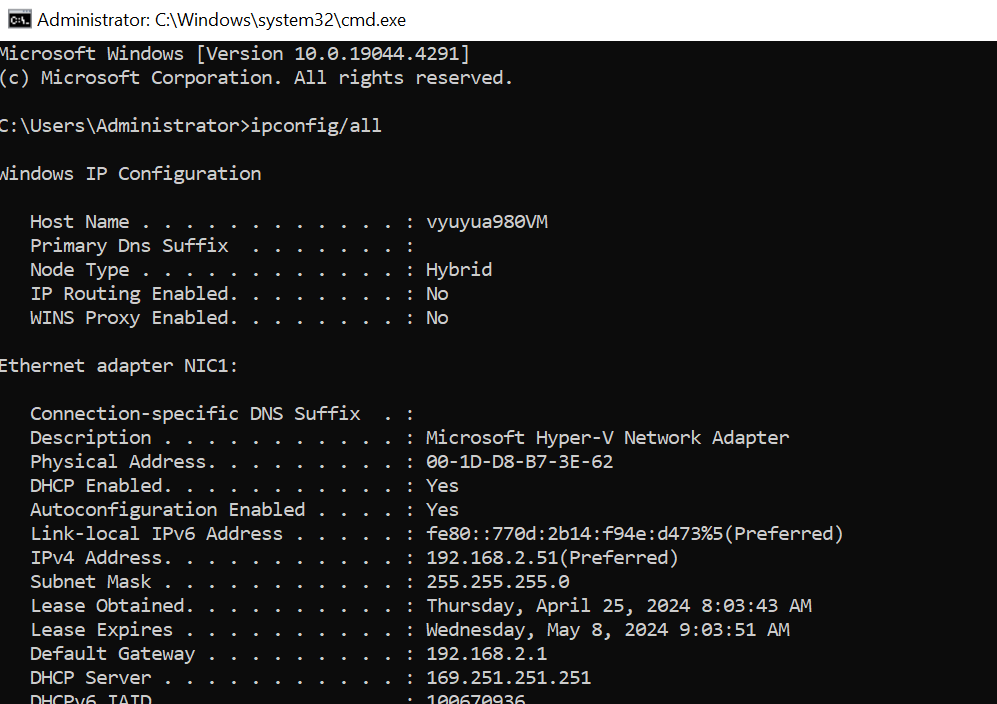Click the Ethernet adapter NIC1 heading

118,366
